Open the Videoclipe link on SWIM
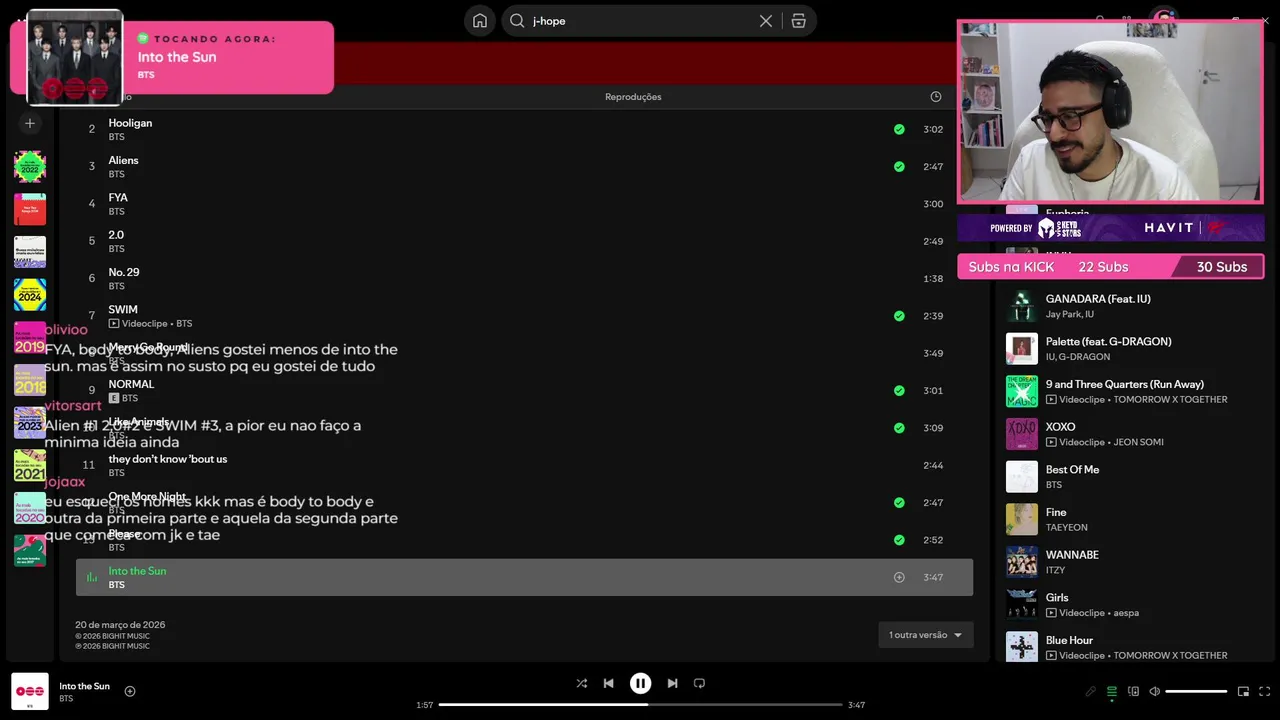This screenshot has width=1280, height=720. 144,324
